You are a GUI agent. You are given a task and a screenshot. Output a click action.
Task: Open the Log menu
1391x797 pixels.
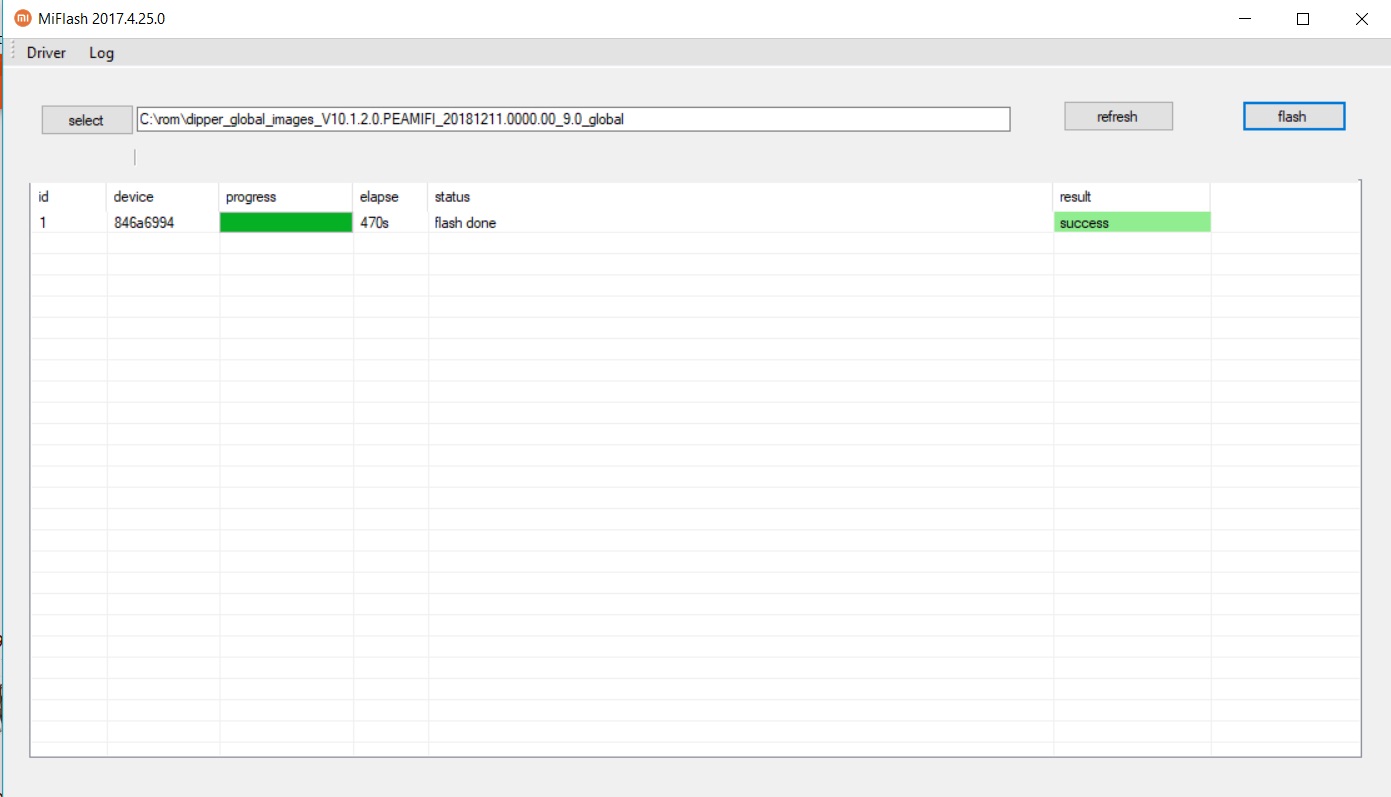(101, 53)
